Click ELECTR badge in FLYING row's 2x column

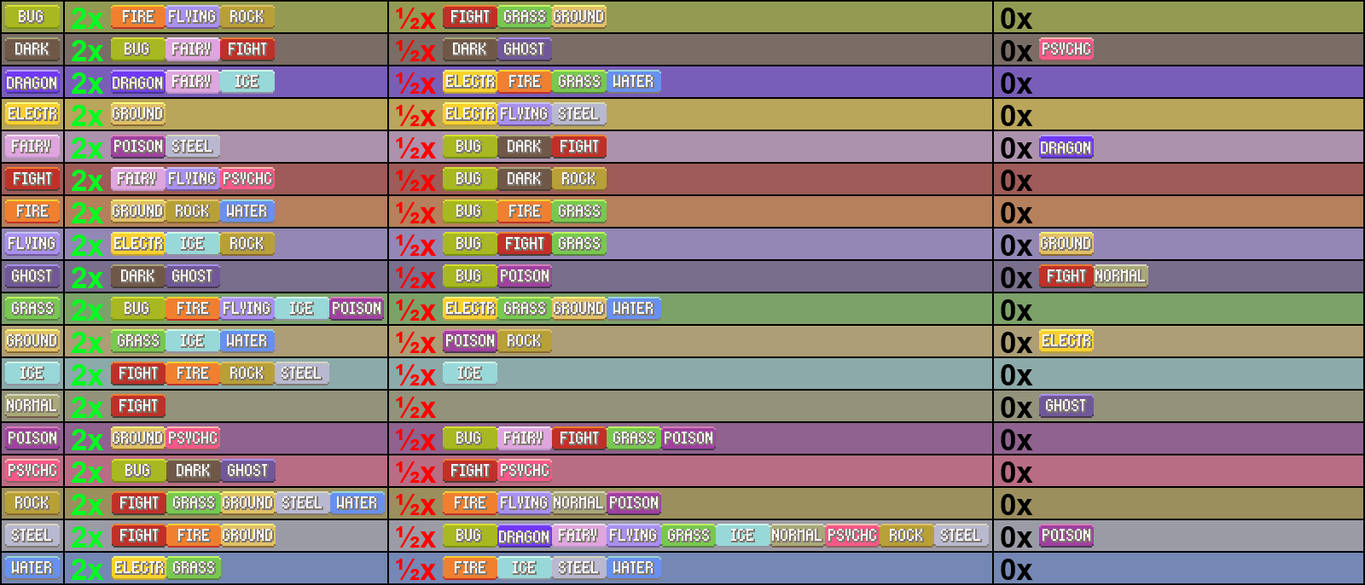point(138,243)
